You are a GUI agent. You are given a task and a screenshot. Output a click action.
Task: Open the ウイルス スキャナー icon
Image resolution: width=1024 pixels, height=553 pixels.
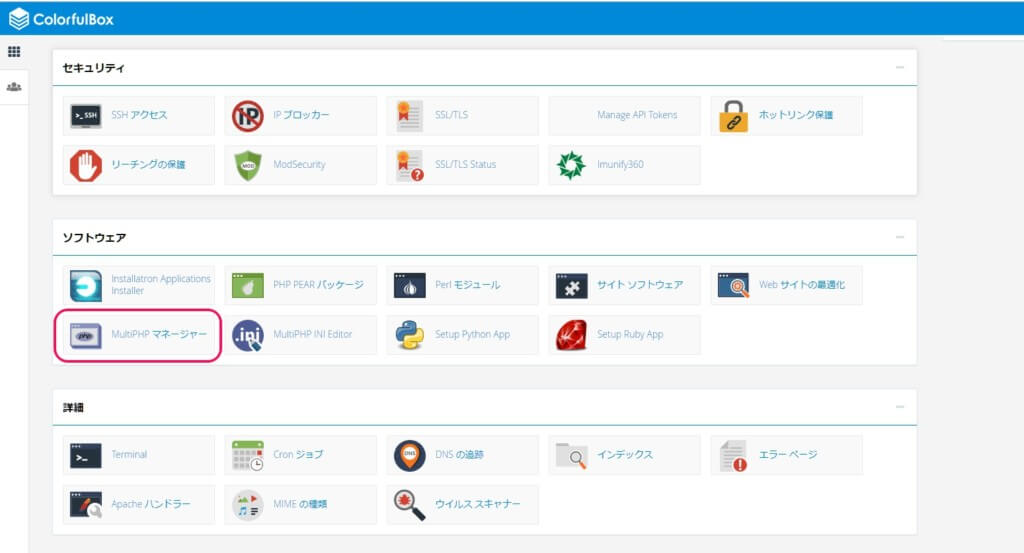409,504
